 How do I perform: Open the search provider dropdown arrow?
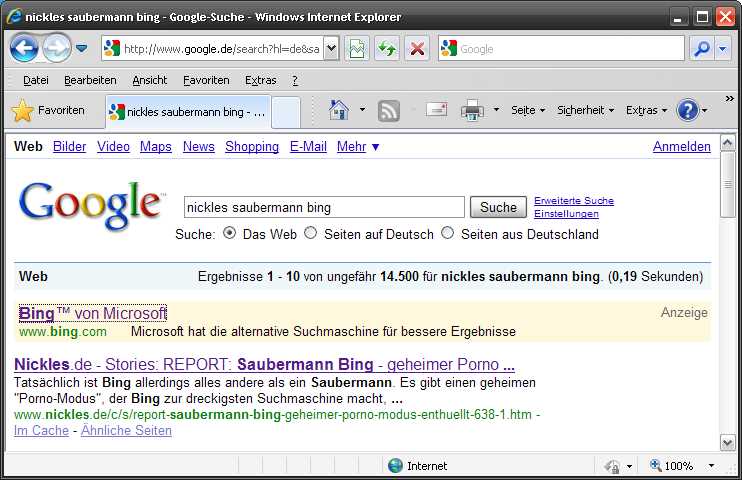coord(722,48)
